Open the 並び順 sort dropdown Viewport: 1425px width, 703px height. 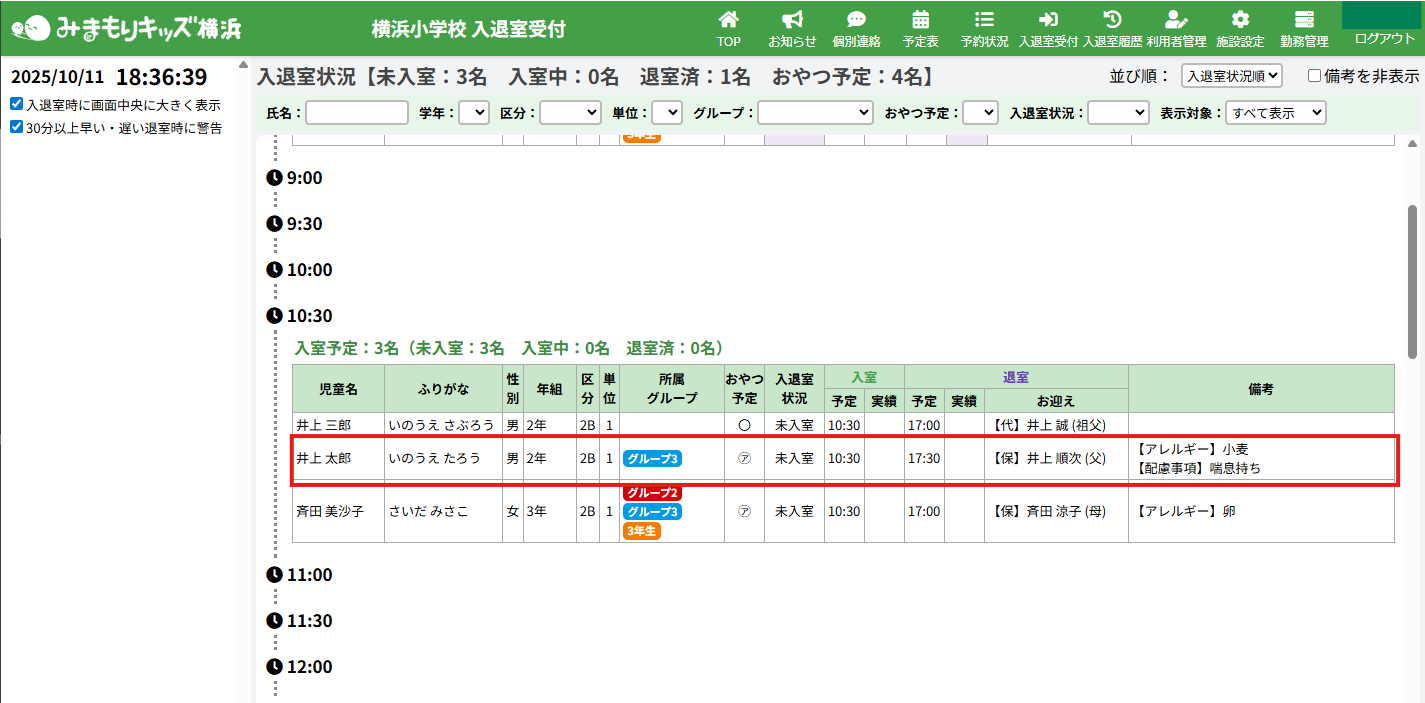click(x=1231, y=76)
